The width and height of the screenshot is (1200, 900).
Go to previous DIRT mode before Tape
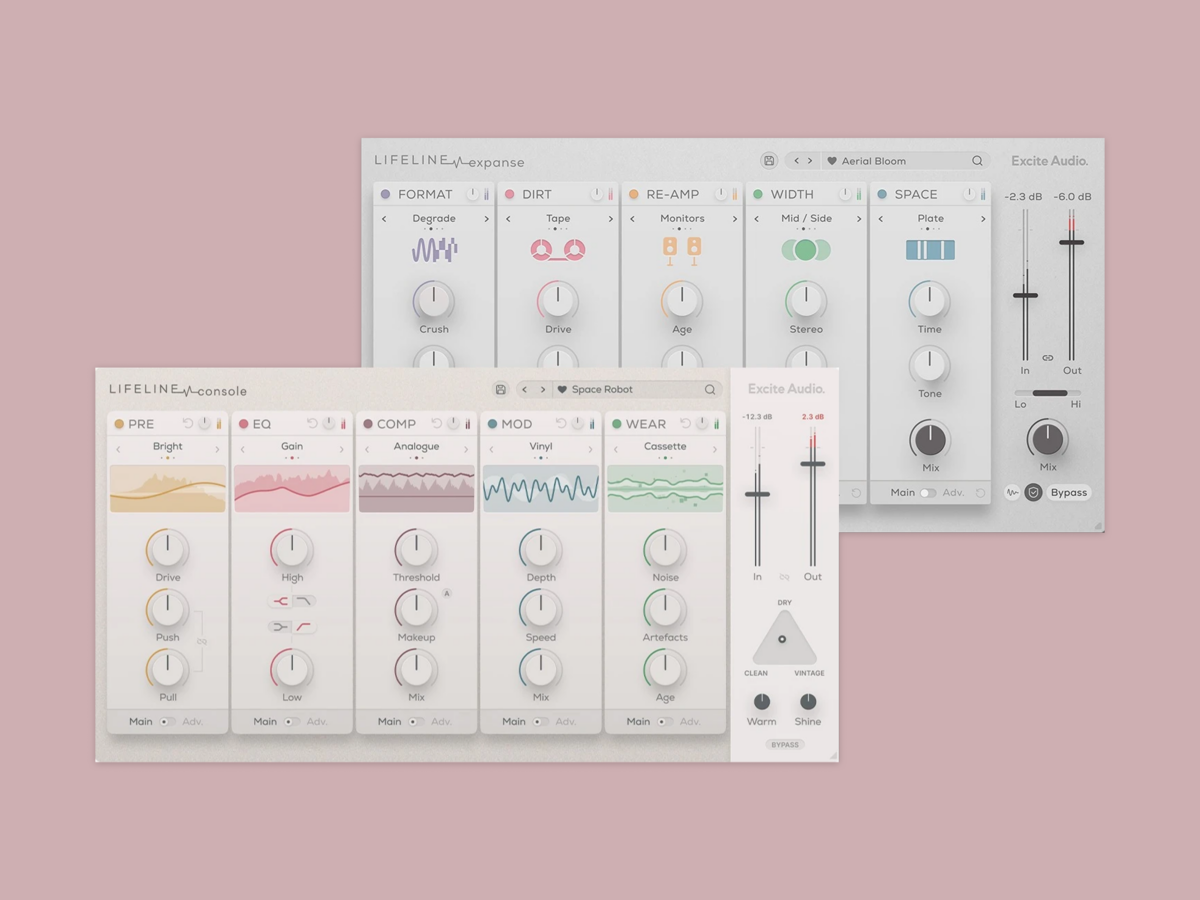(x=508, y=219)
